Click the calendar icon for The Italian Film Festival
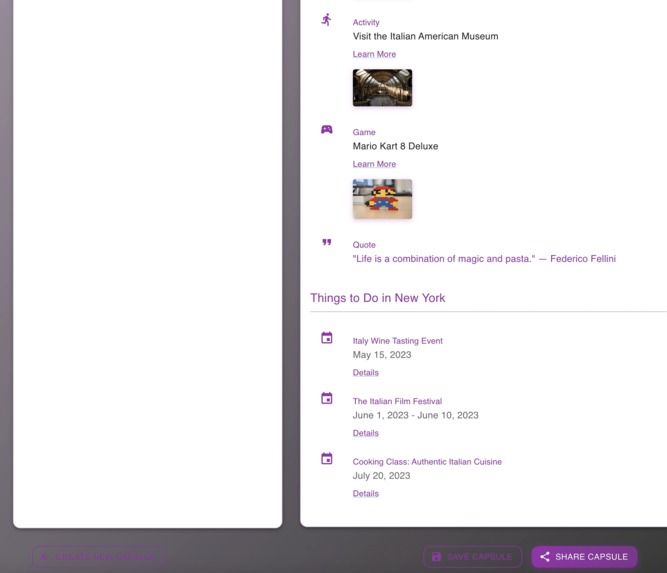This screenshot has width=667, height=573. coord(326,398)
